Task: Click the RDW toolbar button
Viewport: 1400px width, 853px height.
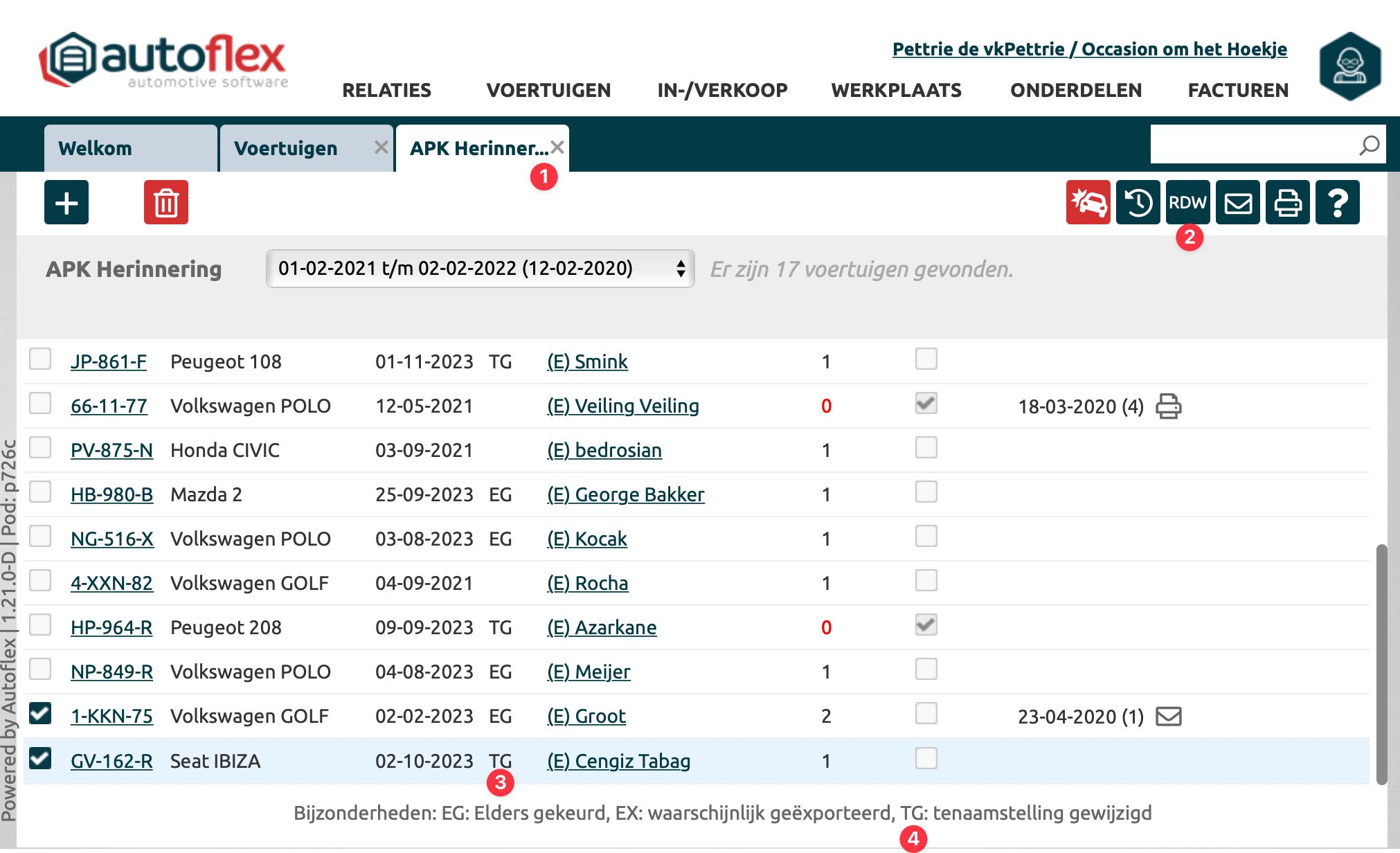Action: pos(1187,202)
